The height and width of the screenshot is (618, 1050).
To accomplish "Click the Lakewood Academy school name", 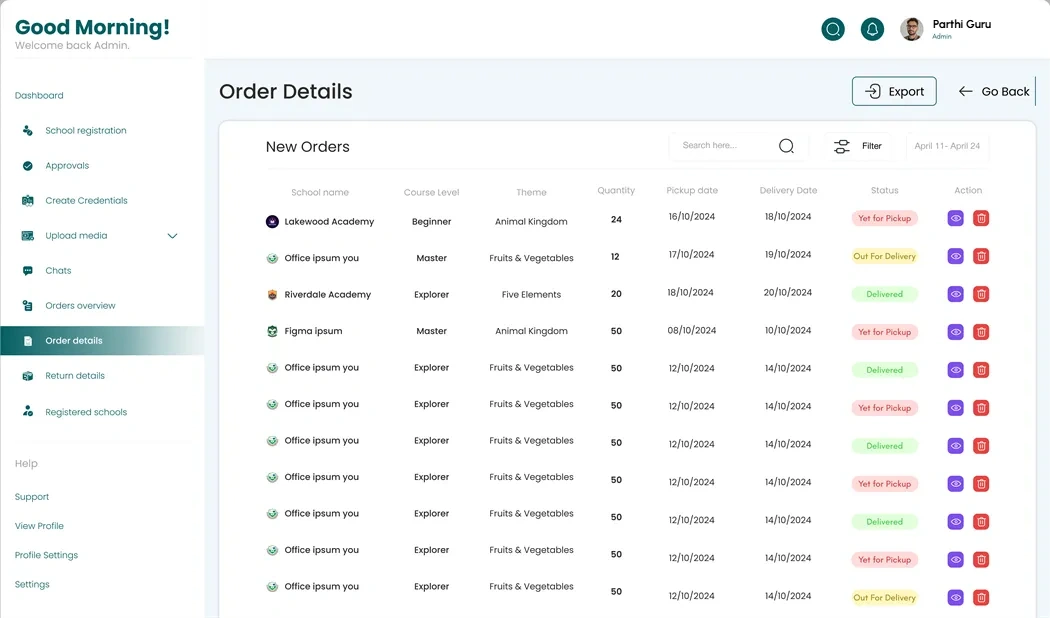I will [x=329, y=222].
